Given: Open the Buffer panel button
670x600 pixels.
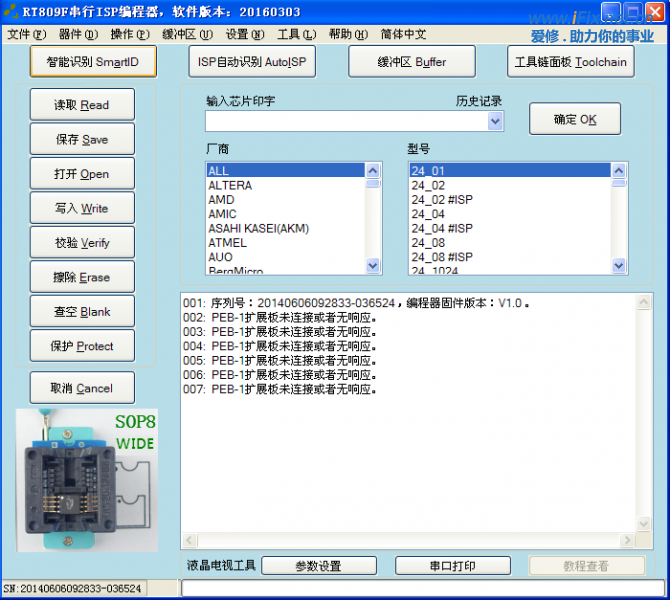Looking at the screenshot, I should click(x=412, y=62).
